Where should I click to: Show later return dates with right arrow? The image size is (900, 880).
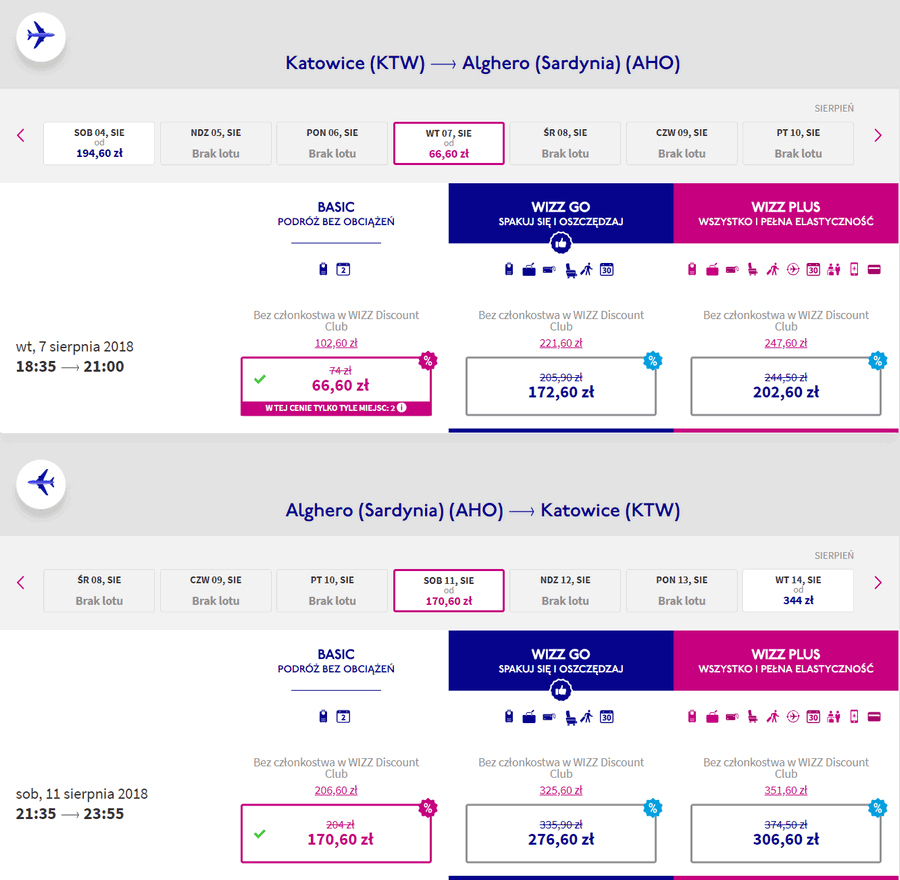coord(878,583)
